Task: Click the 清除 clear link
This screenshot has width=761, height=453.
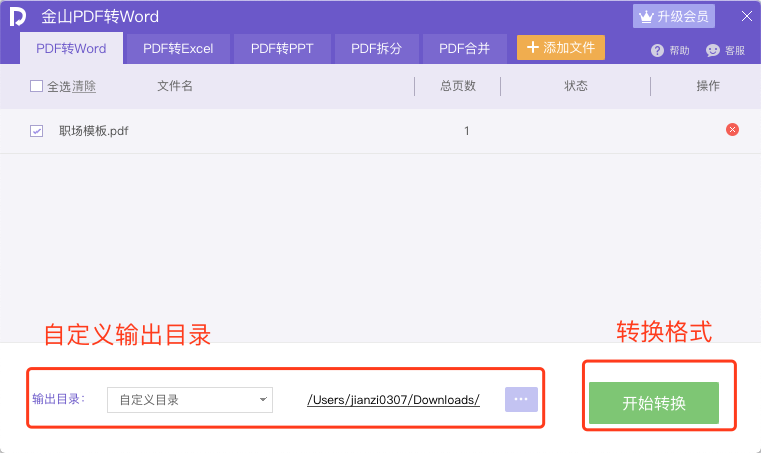Action: [x=84, y=86]
